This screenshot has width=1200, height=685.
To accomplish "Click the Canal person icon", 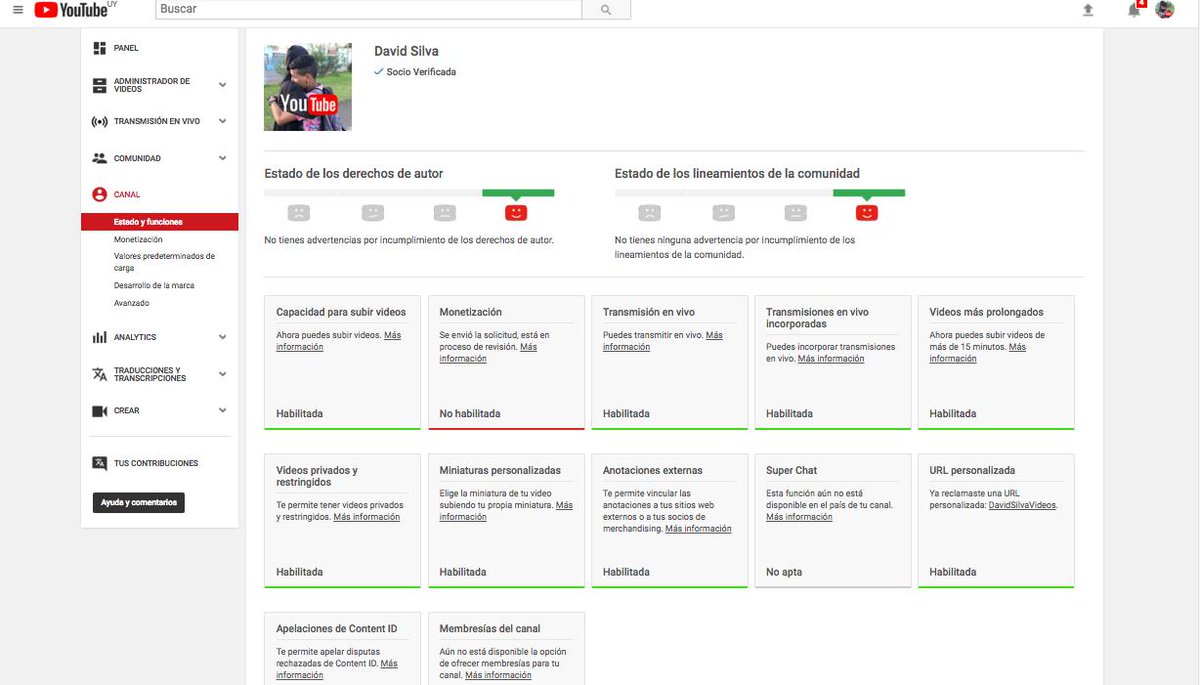I will point(99,195).
